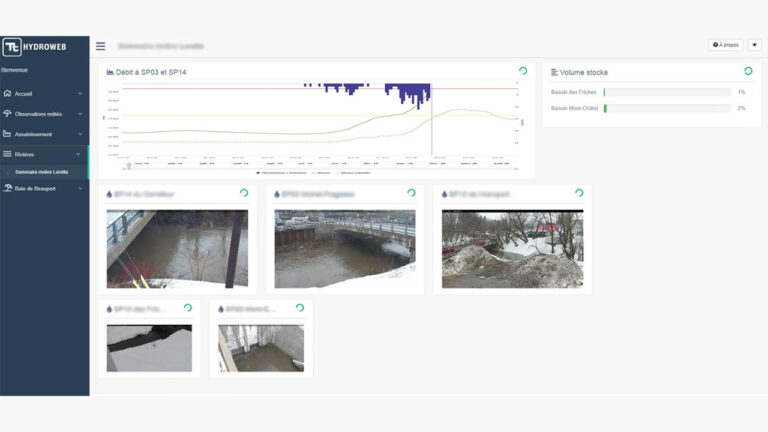The height and width of the screenshot is (432, 768).
Task: Open the À propos button
Action: (x=726, y=45)
